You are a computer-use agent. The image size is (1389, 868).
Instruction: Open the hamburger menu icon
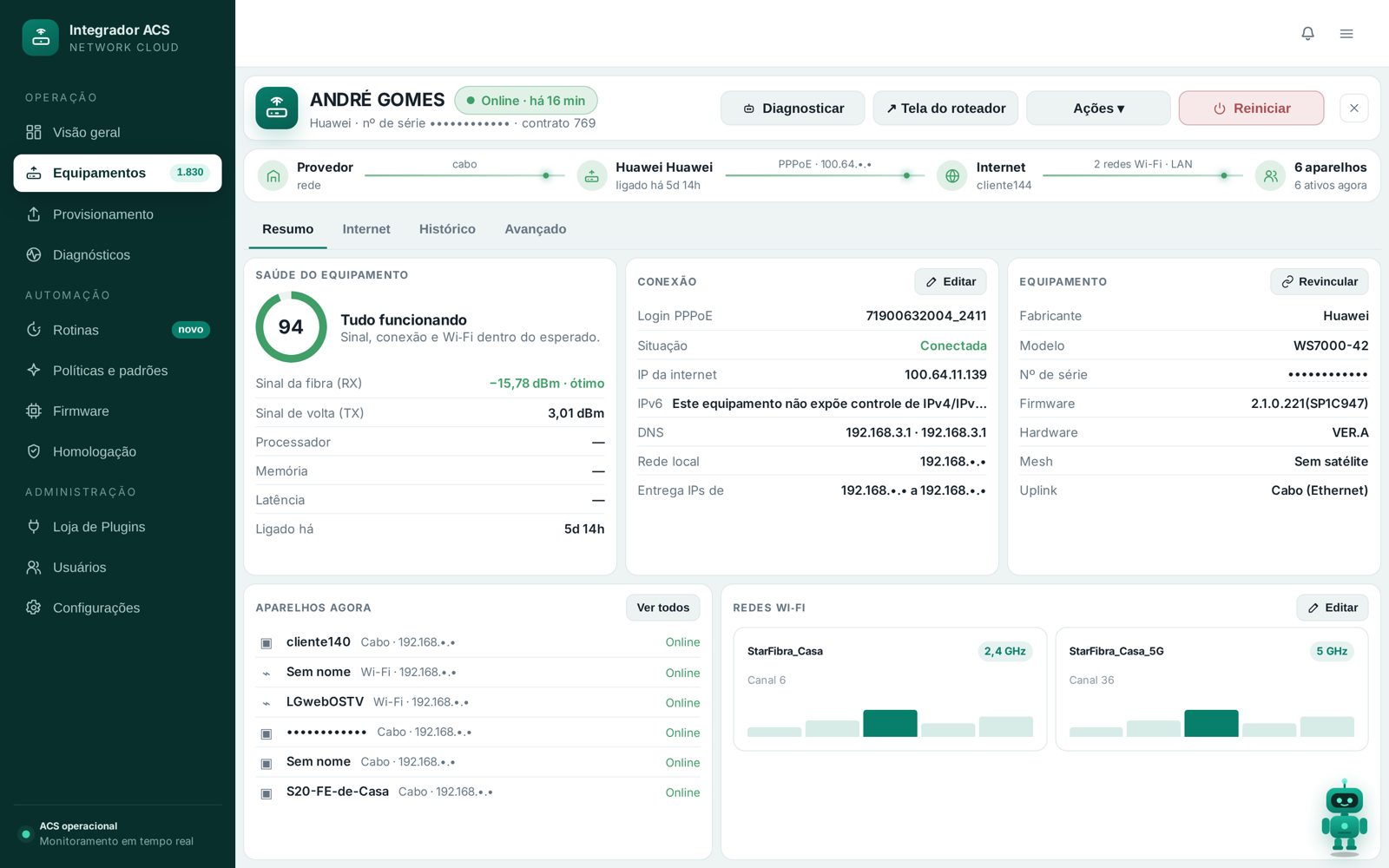tap(1346, 33)
